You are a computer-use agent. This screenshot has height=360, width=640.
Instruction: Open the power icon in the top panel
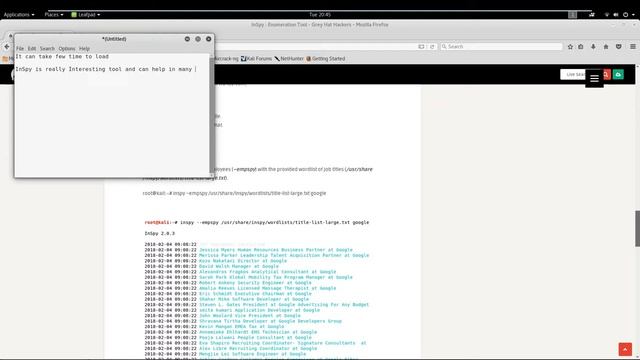point(625,15)
